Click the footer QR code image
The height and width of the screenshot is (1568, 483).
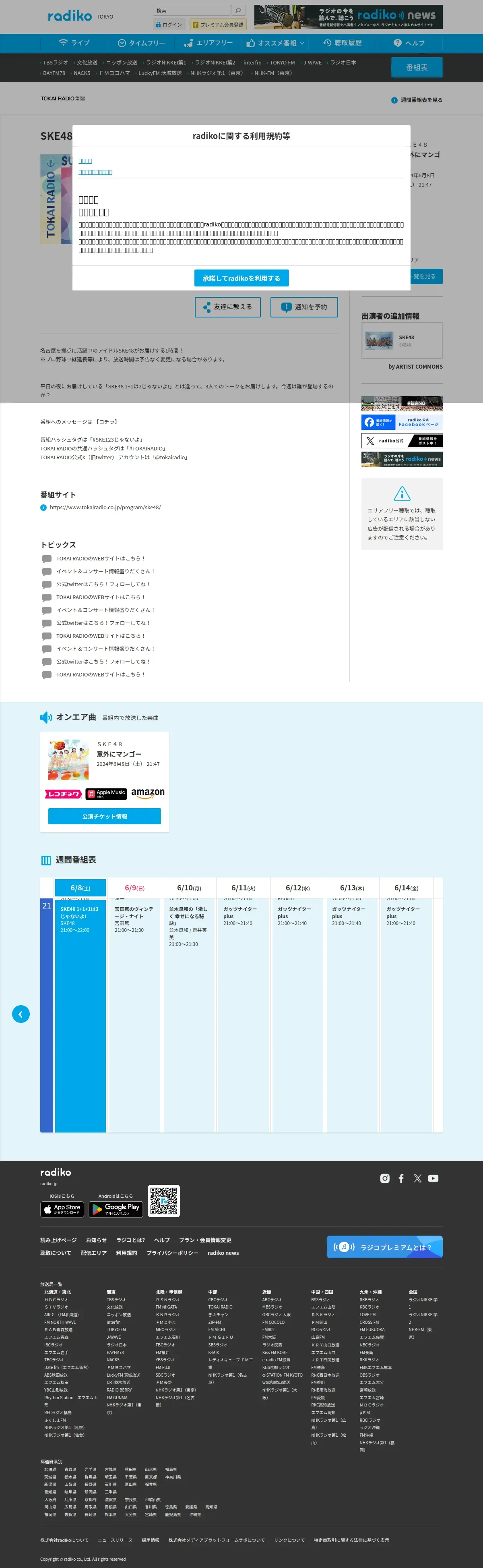point(164,1200)
